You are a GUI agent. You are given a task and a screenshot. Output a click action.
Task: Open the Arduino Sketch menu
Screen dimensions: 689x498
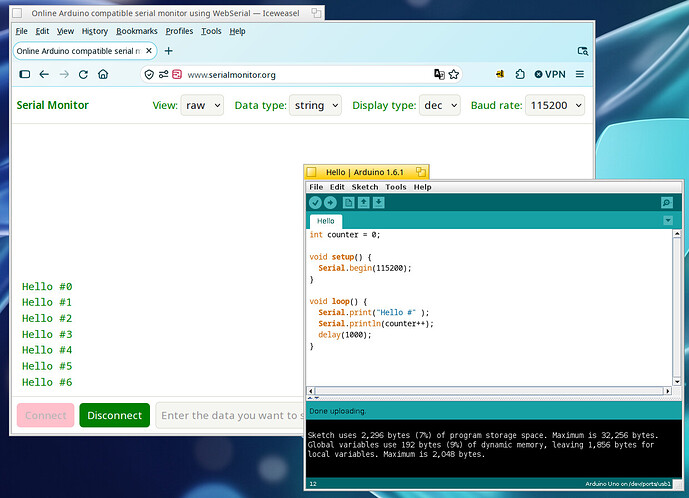(x=365, y=187)
